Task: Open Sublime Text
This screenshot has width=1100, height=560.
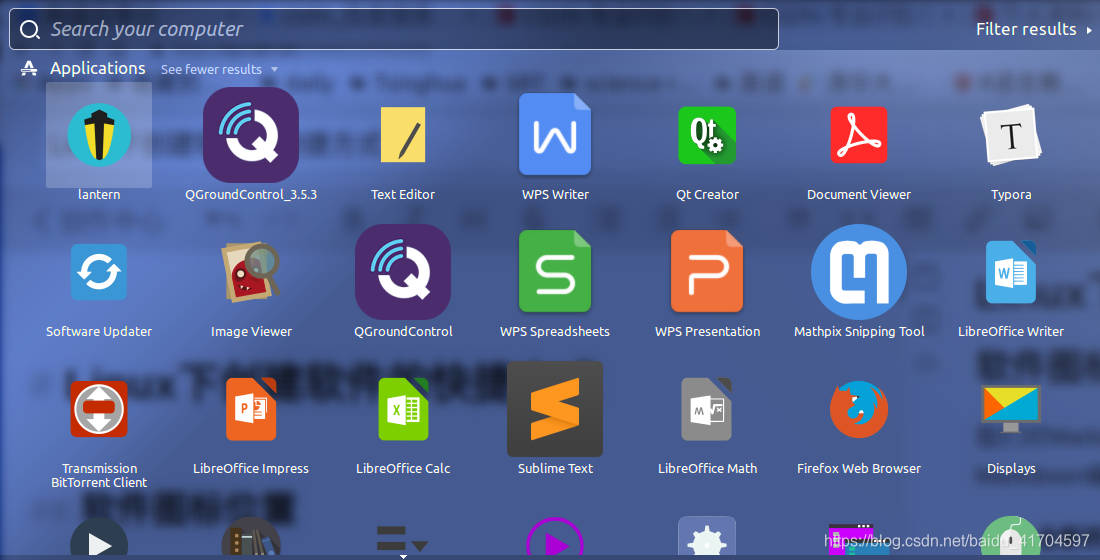Action: click(555, 408)
